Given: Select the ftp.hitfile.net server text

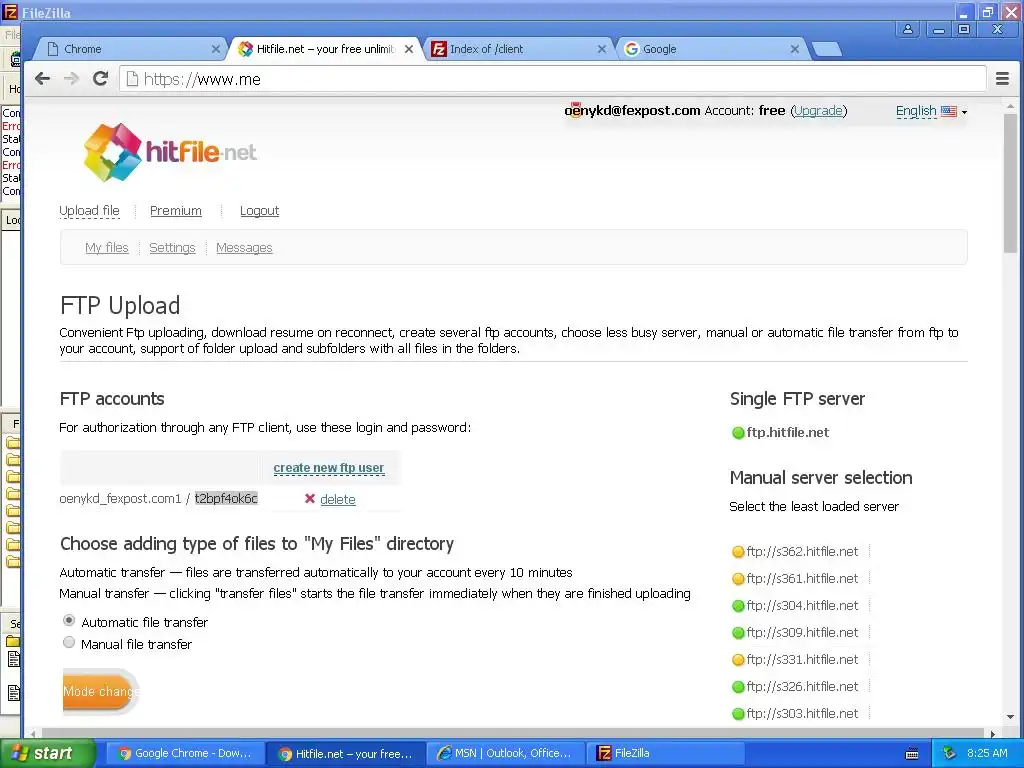Looking at the screenshot, I should [x=788, y=432].
